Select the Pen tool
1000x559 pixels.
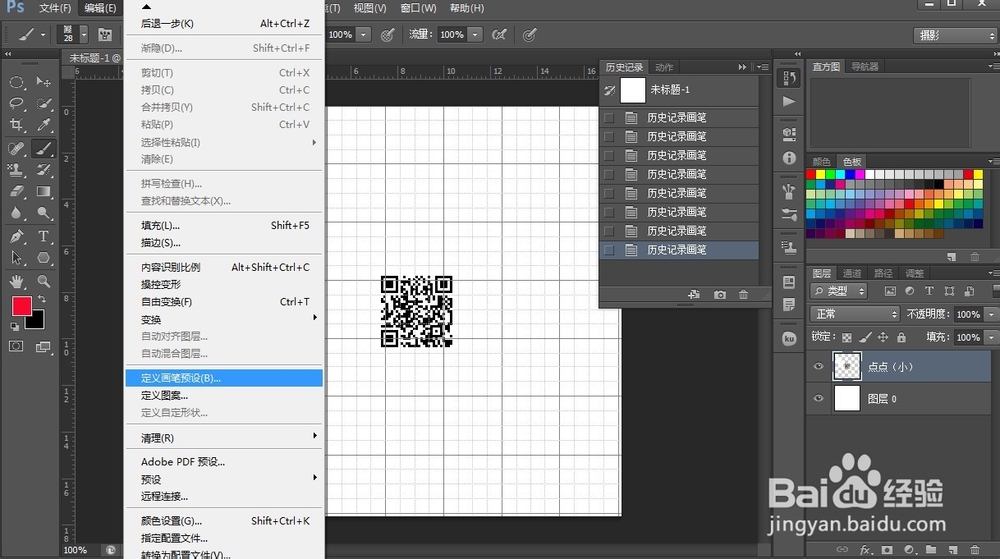17,236
